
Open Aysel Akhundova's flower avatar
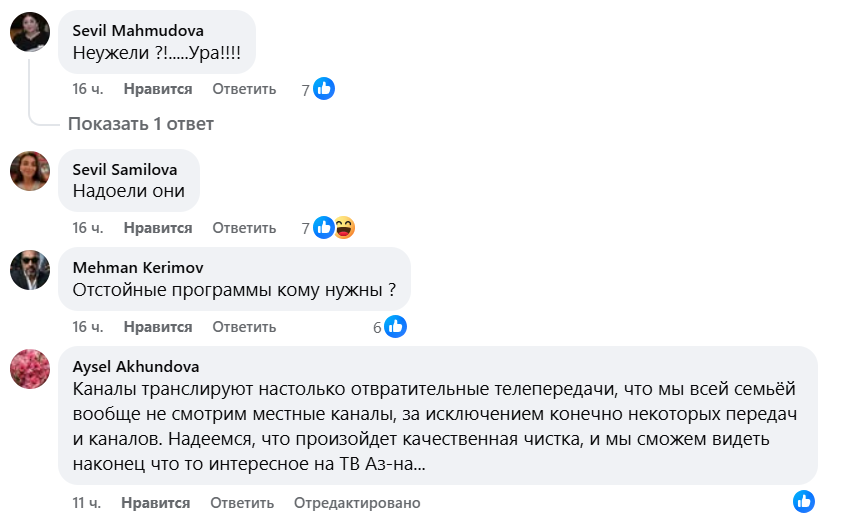click(30, 368)
